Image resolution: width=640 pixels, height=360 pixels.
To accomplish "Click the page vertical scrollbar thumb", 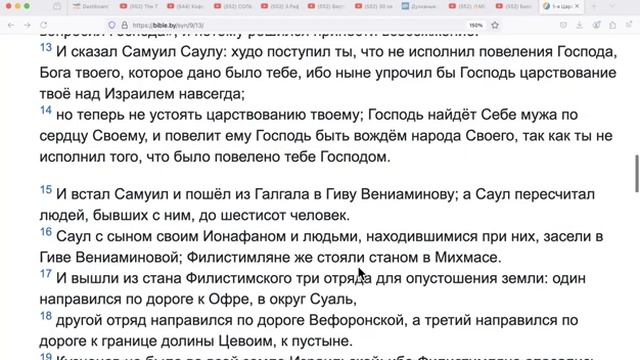I will click(636, 173).
